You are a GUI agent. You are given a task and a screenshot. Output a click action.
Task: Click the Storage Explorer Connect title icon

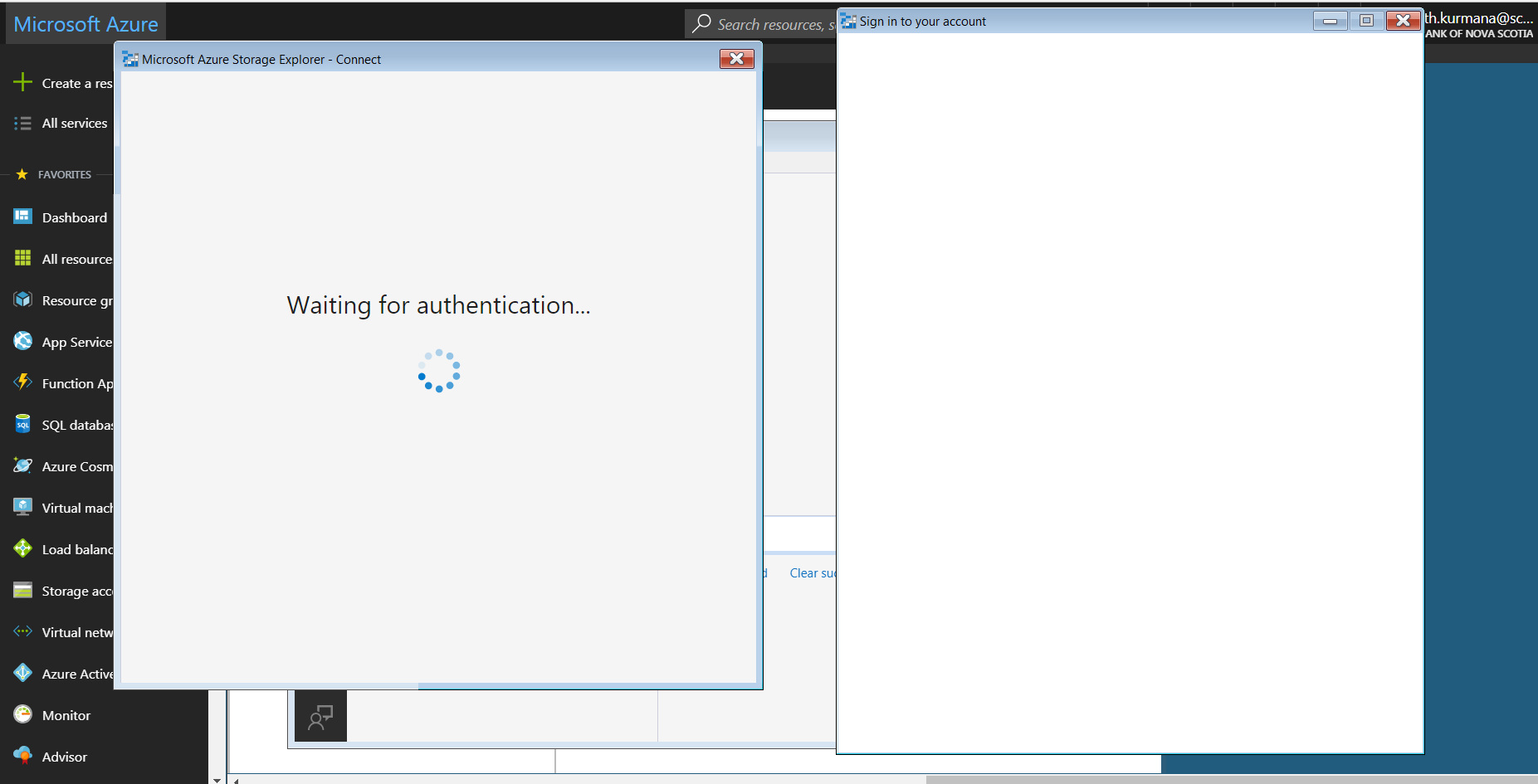(x=130, y=59)
